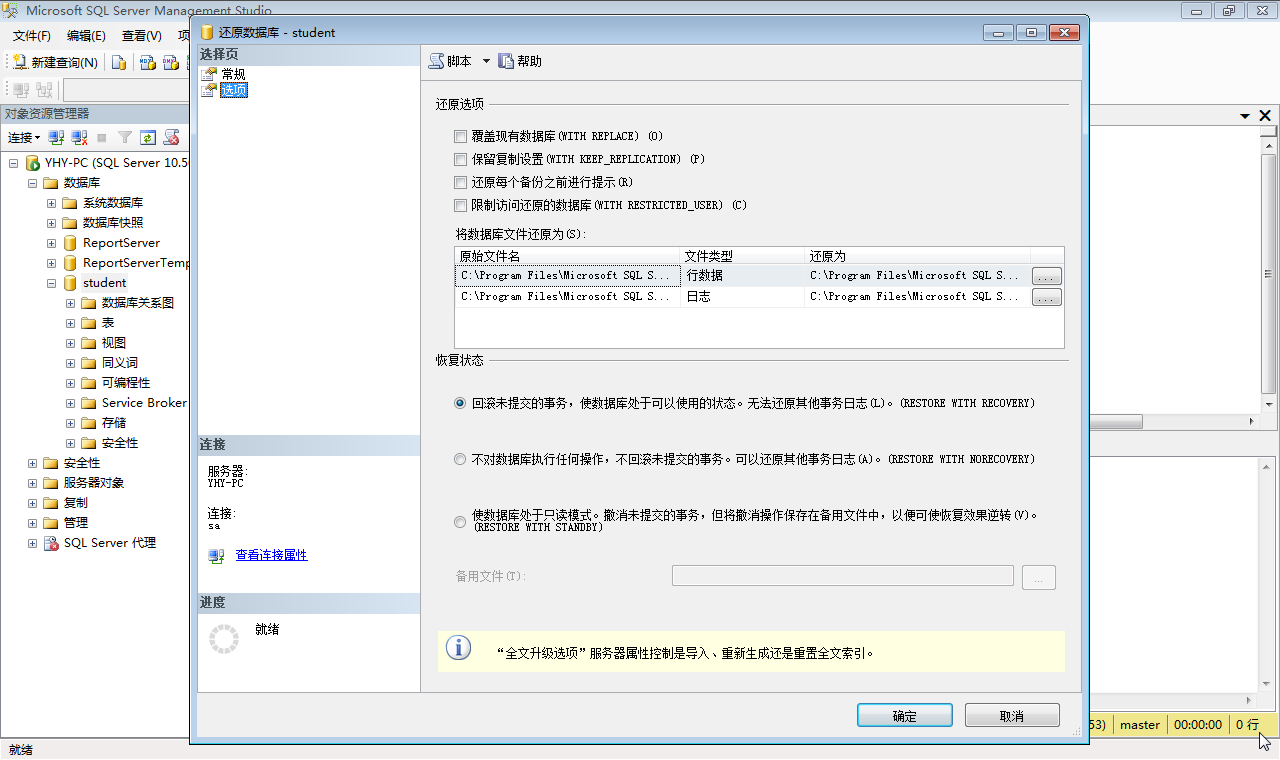
Task: Enable 覆盖现有数据库 (WITH REPLACE) checkbox
Action: point(461,136)
